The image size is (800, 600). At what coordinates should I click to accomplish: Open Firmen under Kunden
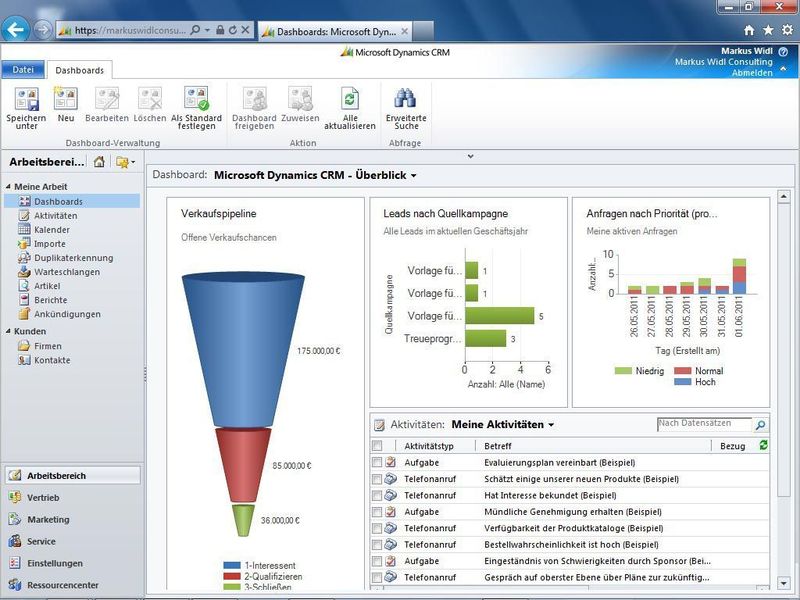[47, 346]
